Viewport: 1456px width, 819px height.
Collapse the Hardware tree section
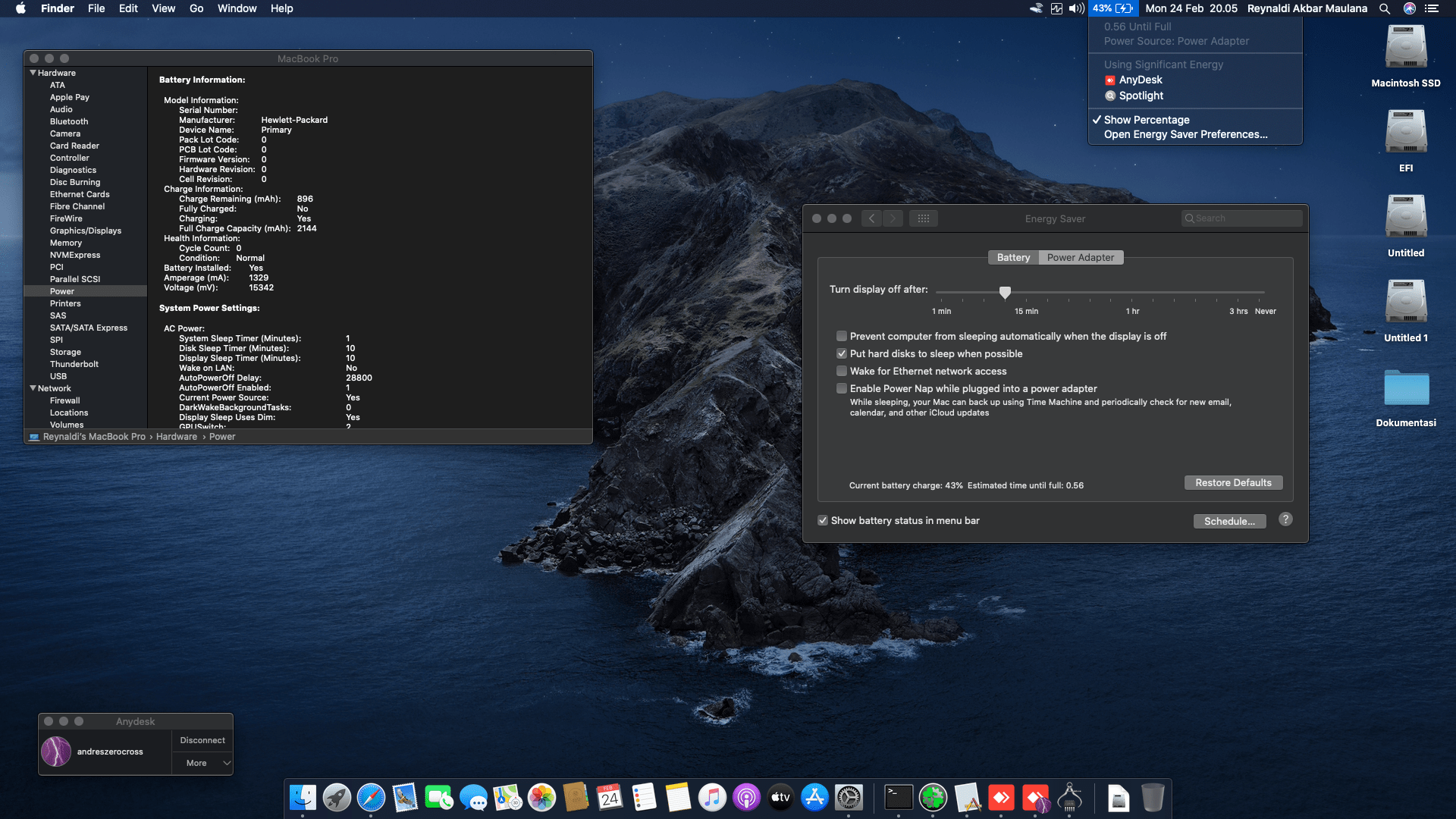coord(33,73)
